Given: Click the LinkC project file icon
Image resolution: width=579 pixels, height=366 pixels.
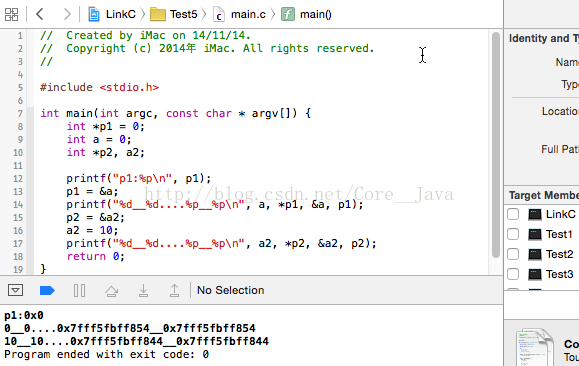Looking at the screenshot, I should [94, 14].
